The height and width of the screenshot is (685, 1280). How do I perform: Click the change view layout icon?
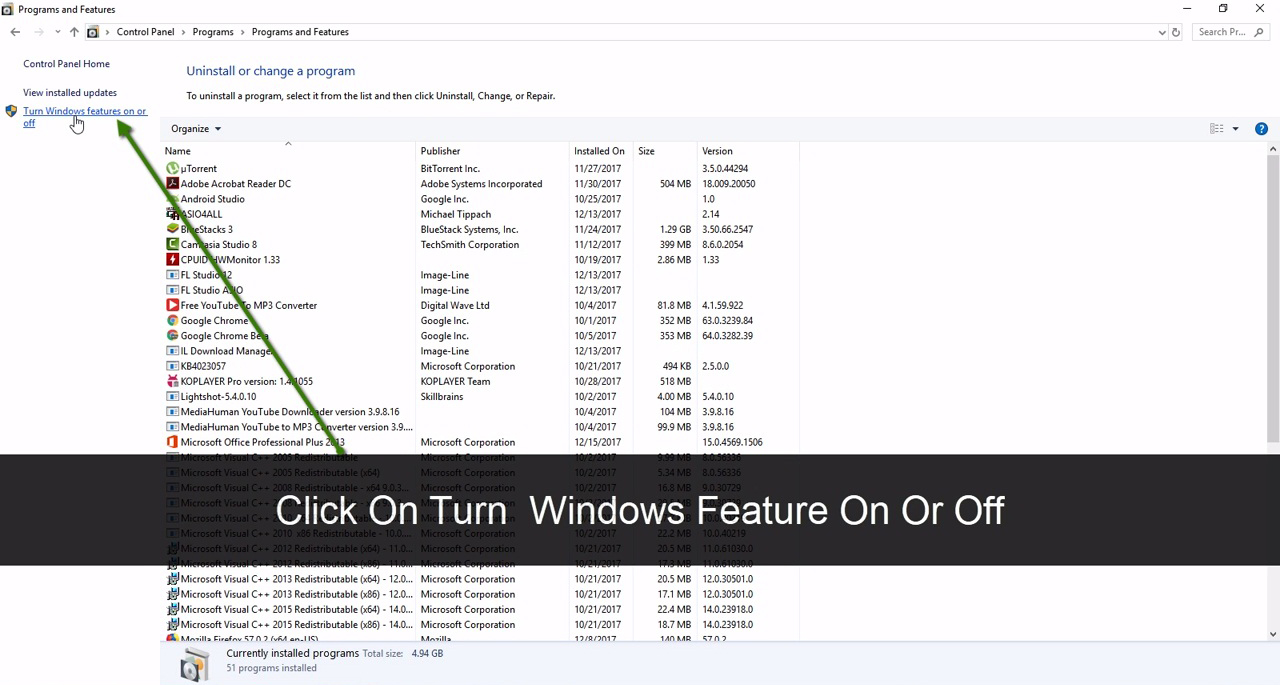[1217, 129]
